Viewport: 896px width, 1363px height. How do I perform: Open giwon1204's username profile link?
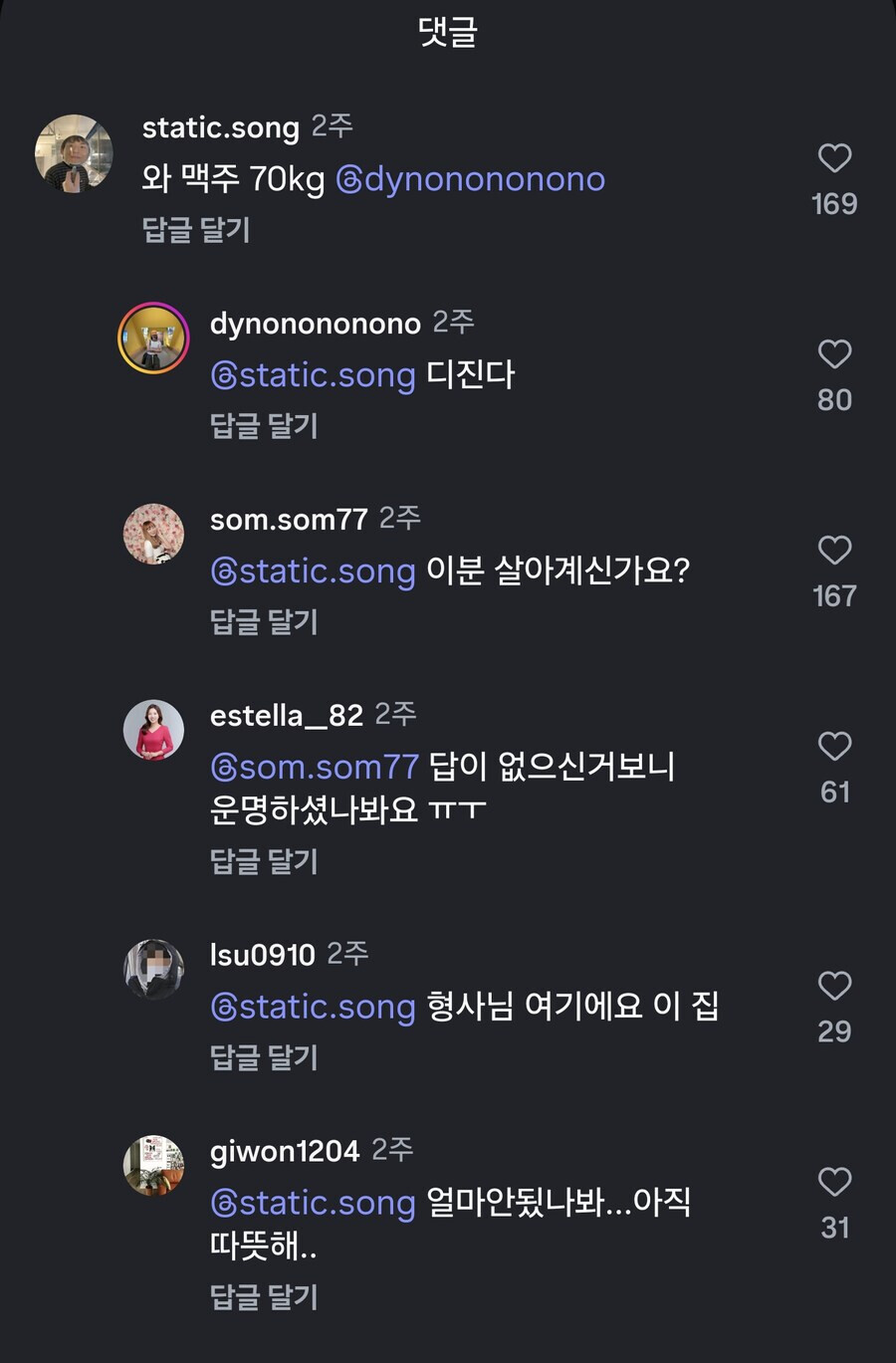tap(284, 1151)
